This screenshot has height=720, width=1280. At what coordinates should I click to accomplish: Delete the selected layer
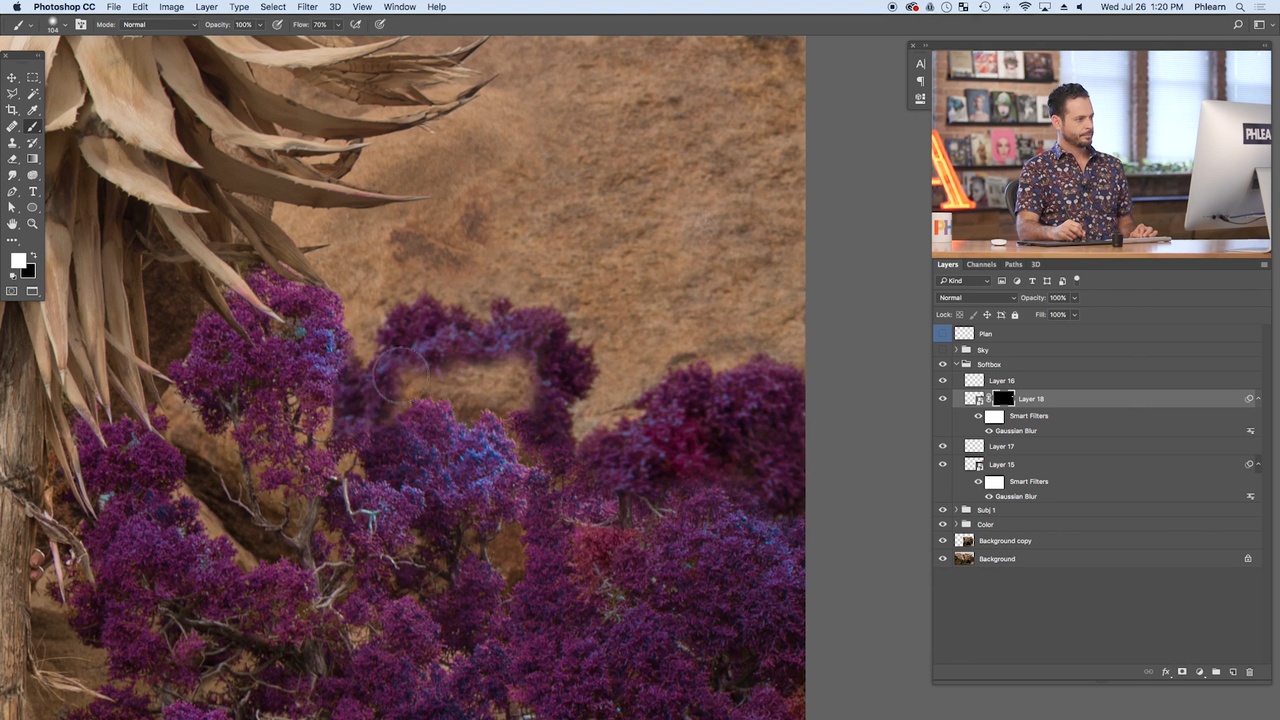1249,672
